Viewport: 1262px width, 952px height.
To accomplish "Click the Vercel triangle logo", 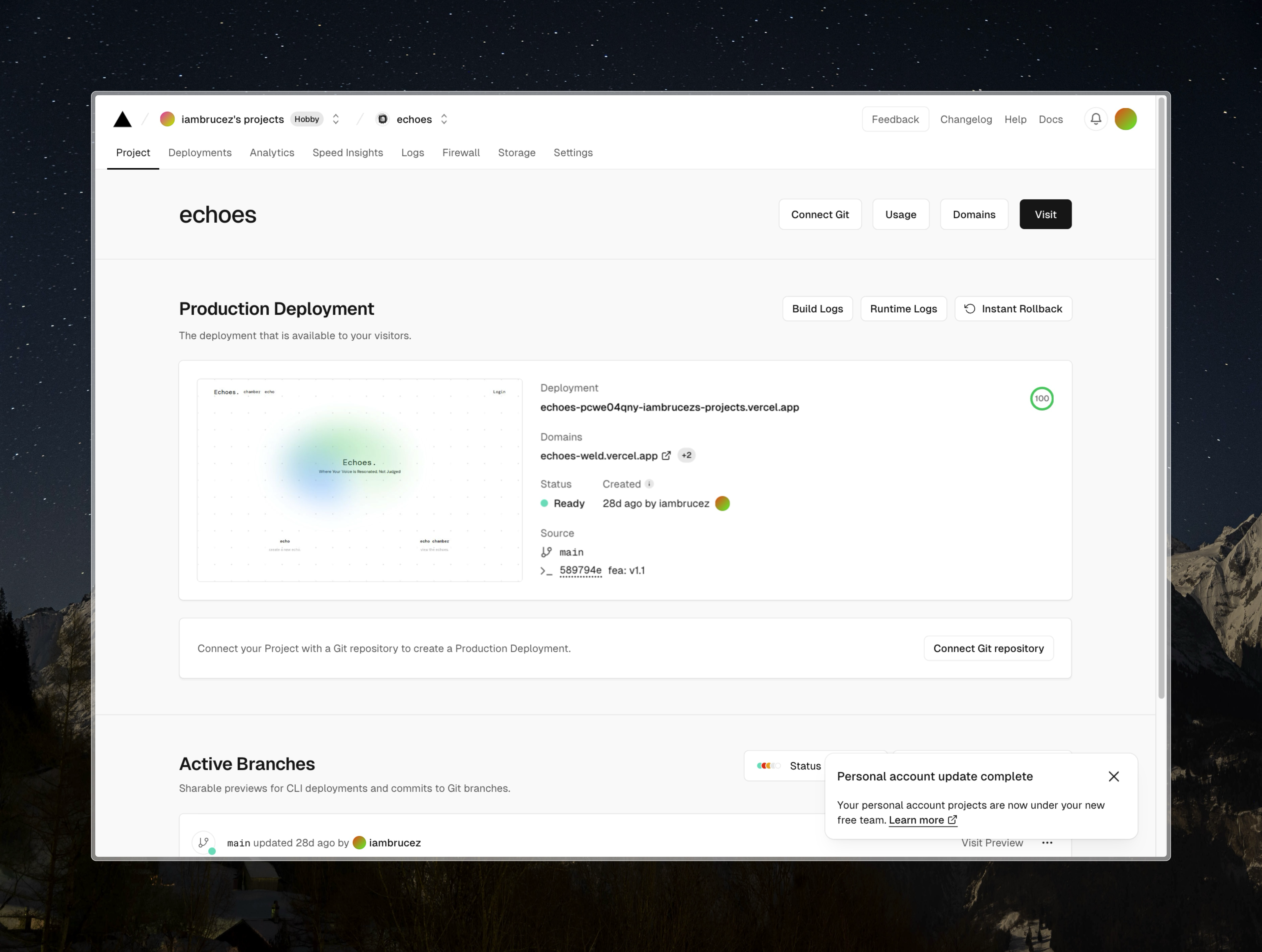I will click(123, 119).
